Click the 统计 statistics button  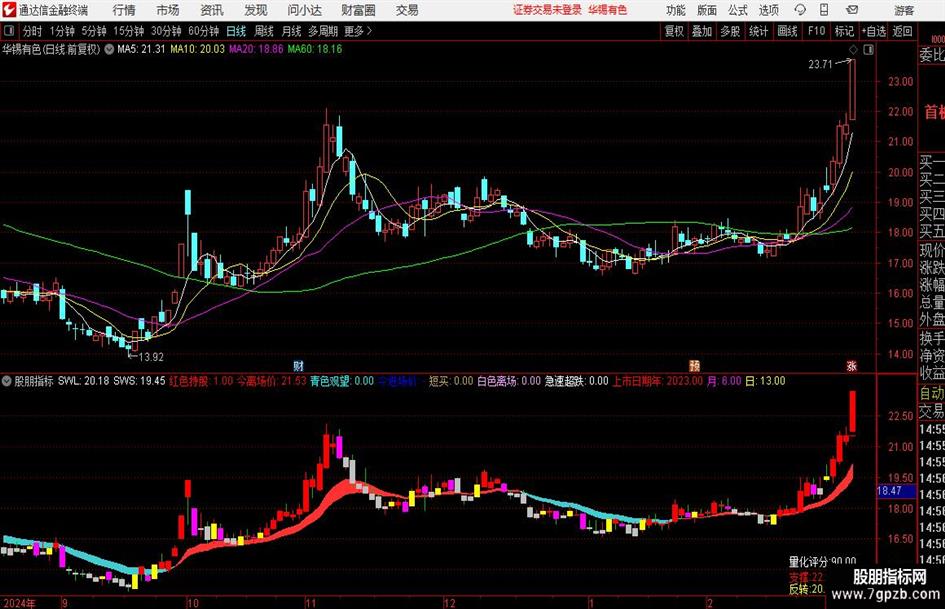coord(758,31)
